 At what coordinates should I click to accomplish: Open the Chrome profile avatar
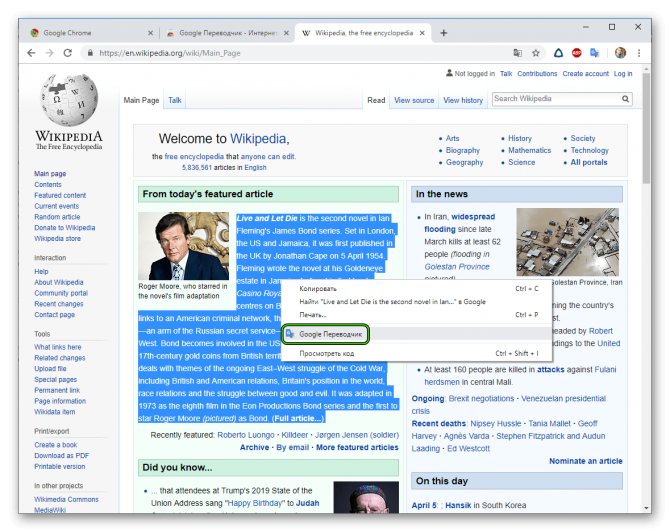click(x=620, y=53)
